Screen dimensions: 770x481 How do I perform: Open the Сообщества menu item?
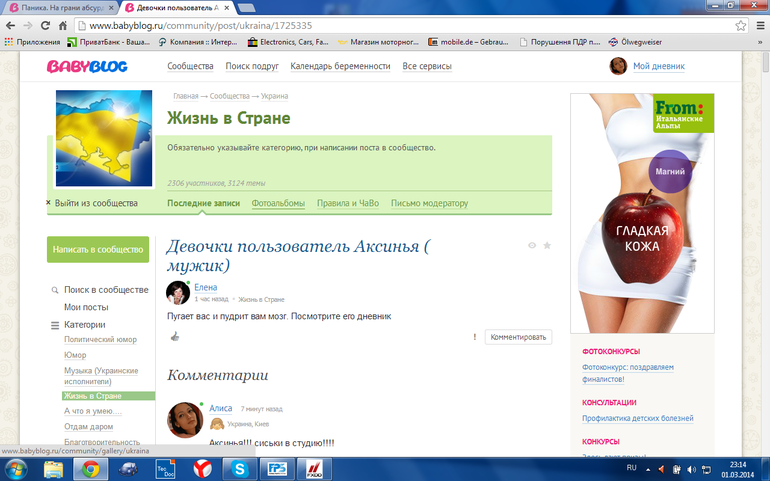pos(190,66)
